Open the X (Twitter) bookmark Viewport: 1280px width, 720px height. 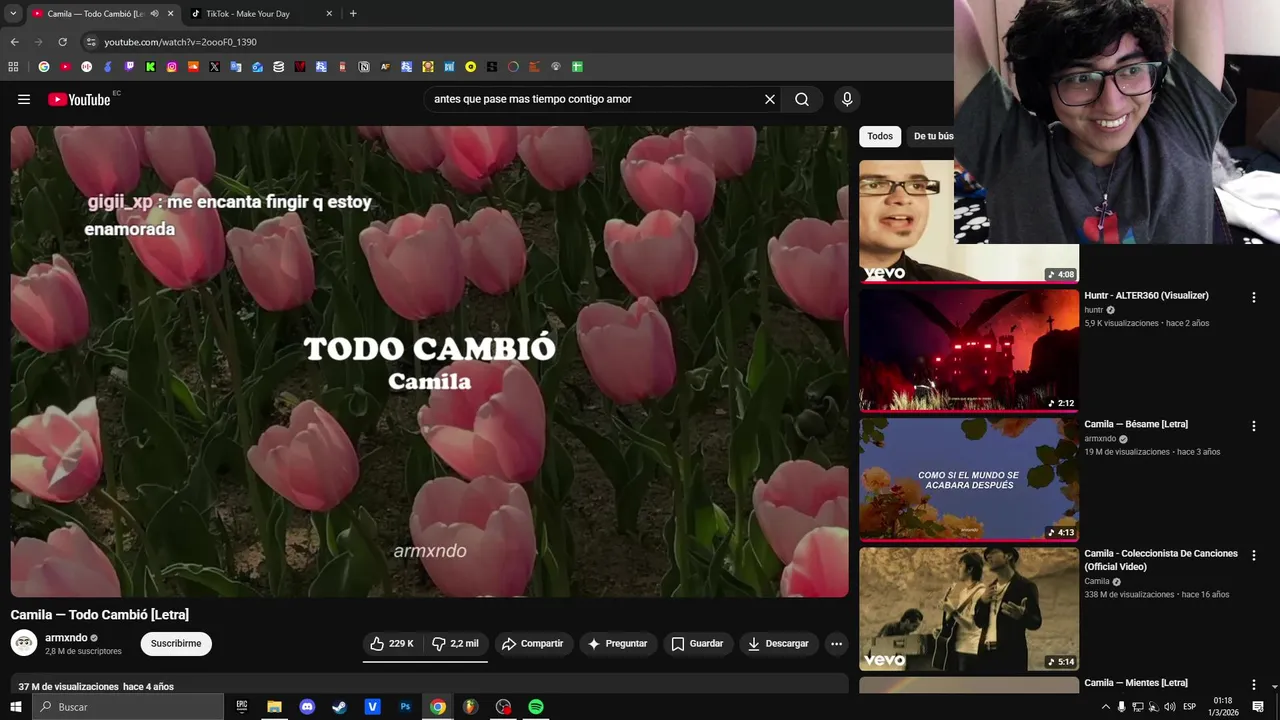click(x=214, y=67)
